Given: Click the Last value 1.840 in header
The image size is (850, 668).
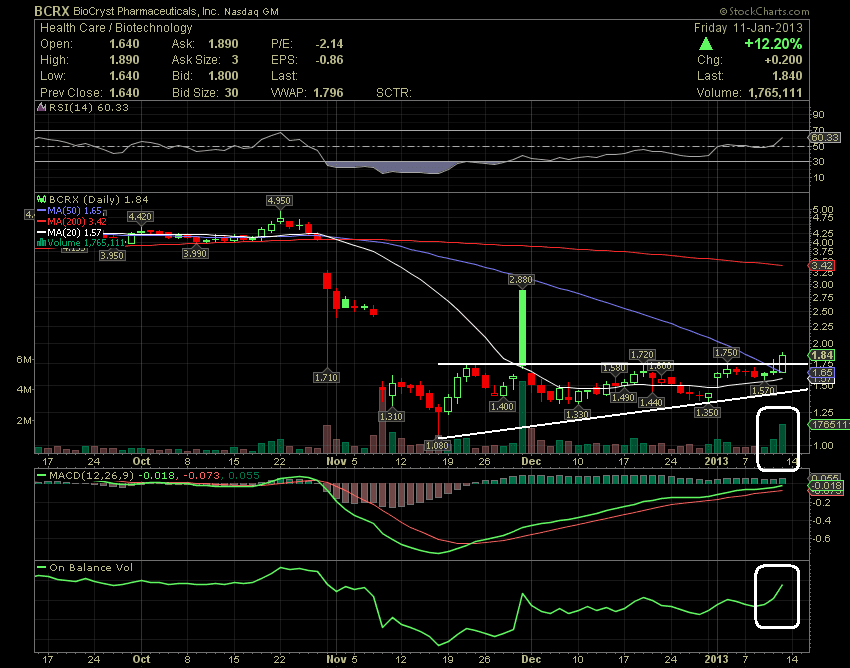Looking at the screenshot, I should (x=787, y=76).
